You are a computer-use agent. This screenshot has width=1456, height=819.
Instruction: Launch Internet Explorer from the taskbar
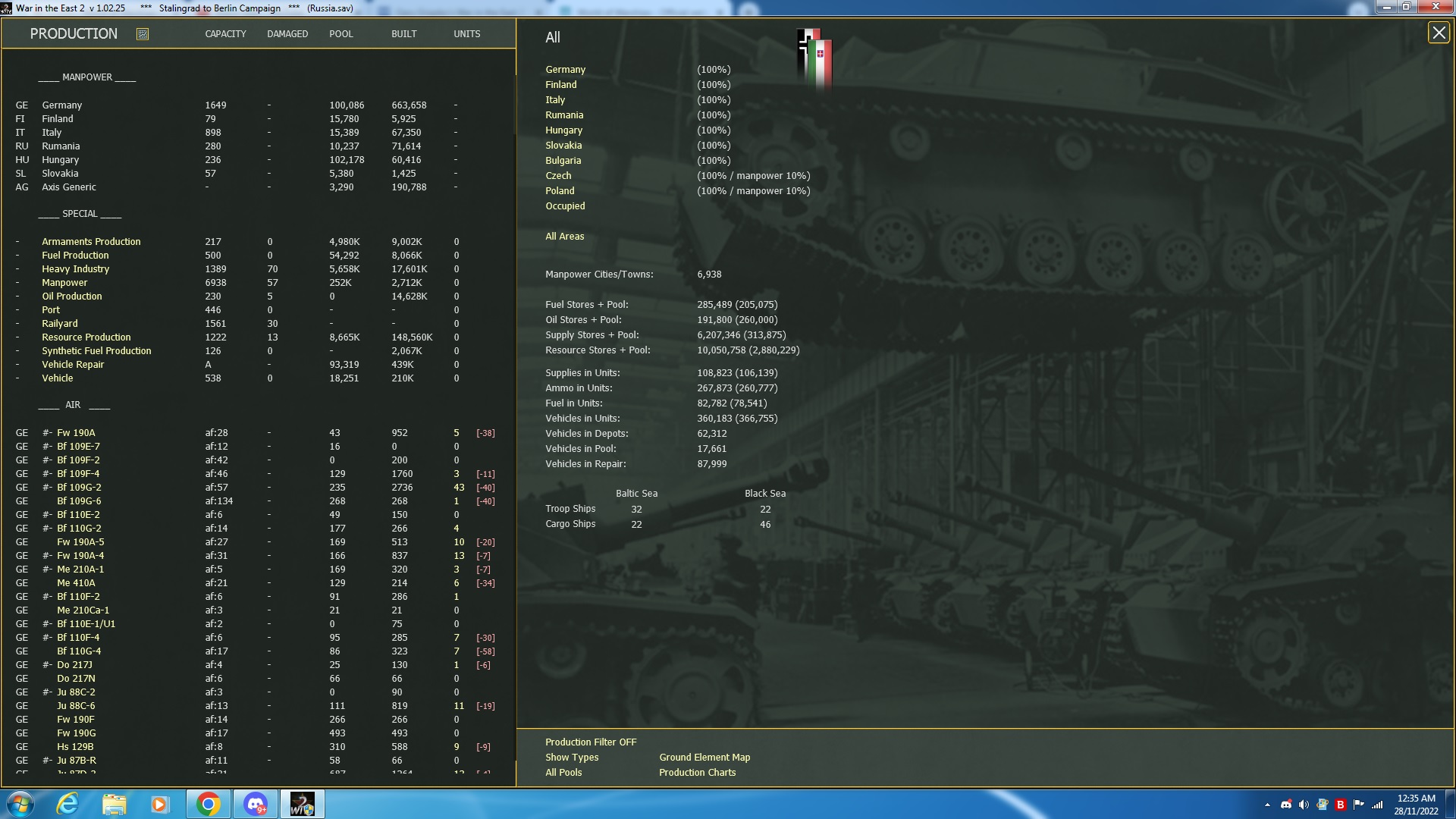click(67, 803)
